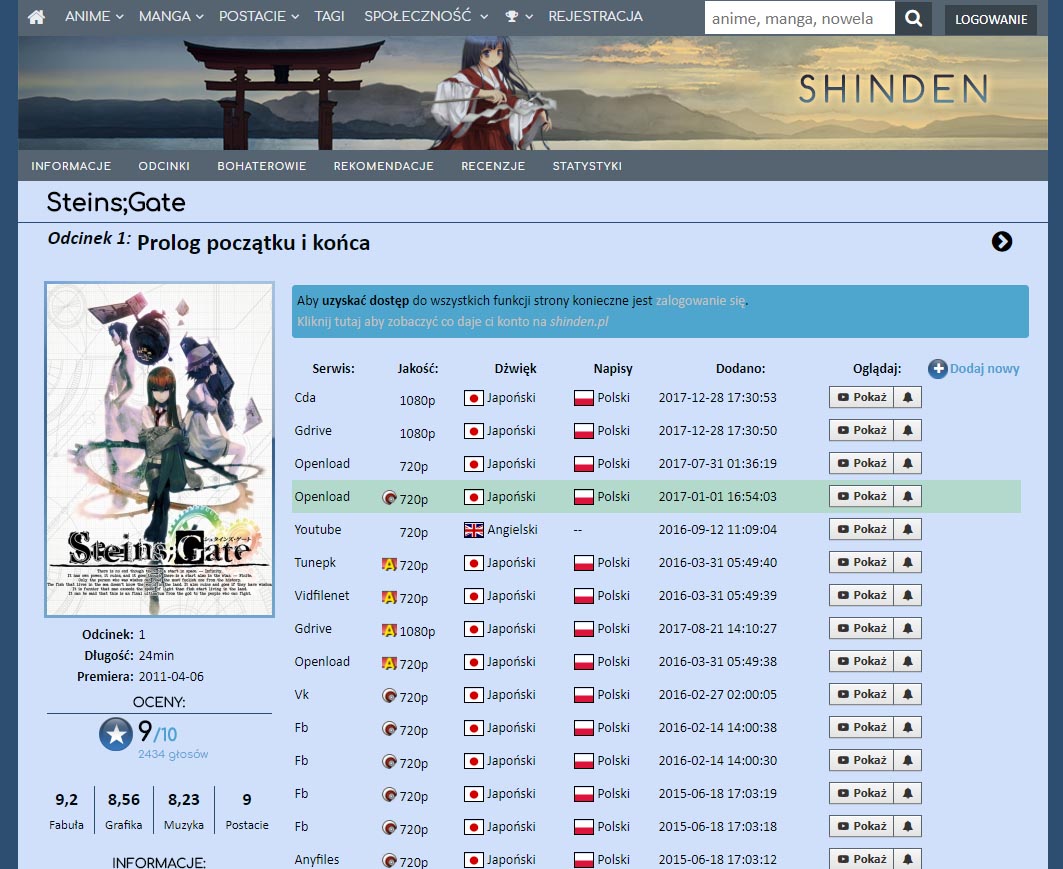Click the Steins;Gate cover image
Screen dimensions: 1063x869
[159, 449]
